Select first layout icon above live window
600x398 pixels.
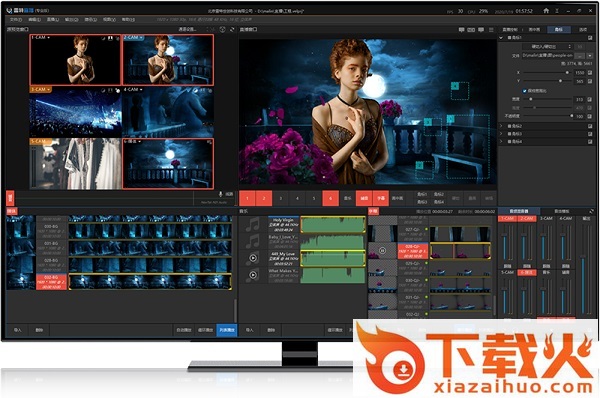coord(461,29)
